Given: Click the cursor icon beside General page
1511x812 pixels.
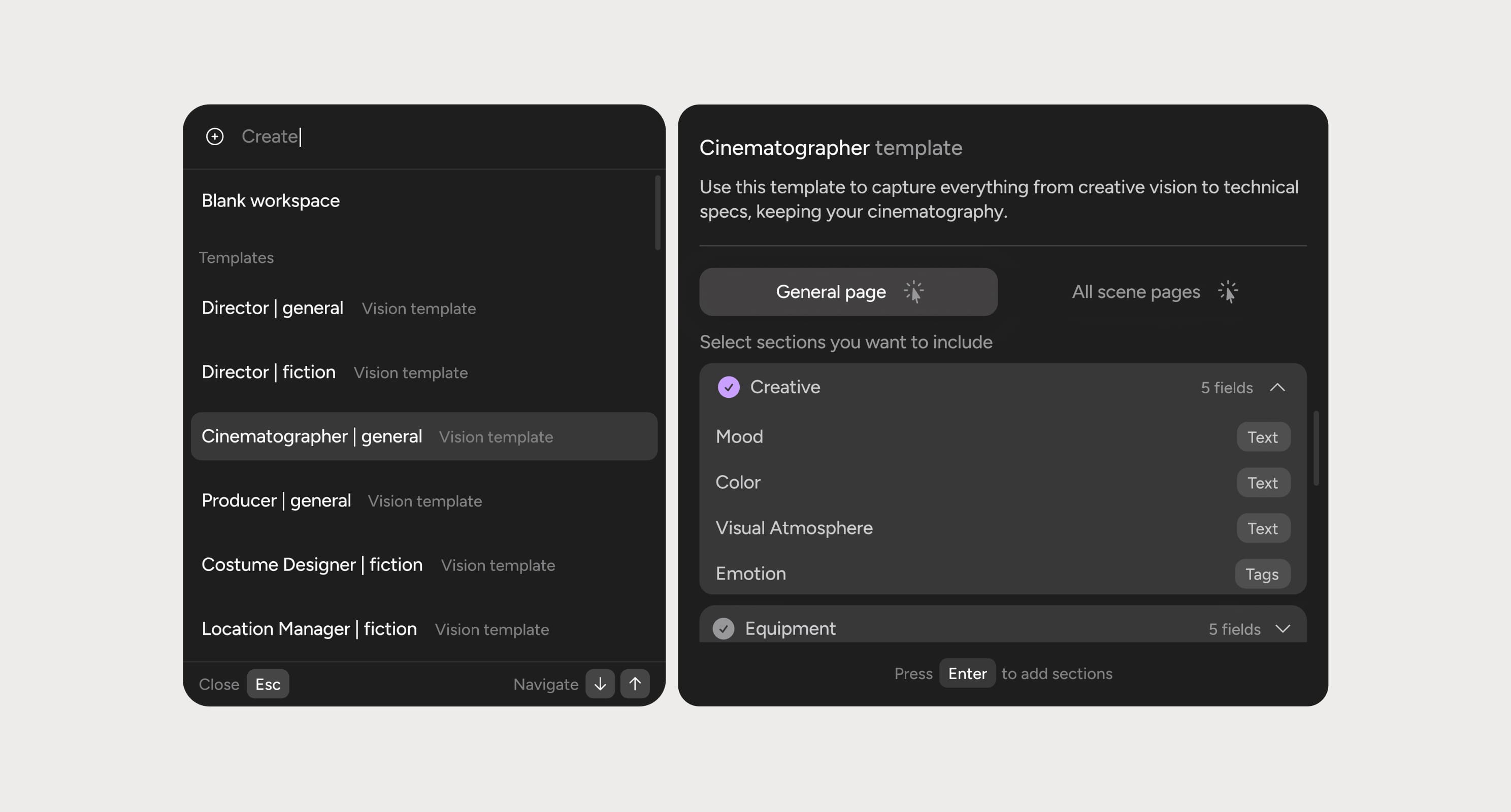Looking at the screenshot, I should pos(915,291).
